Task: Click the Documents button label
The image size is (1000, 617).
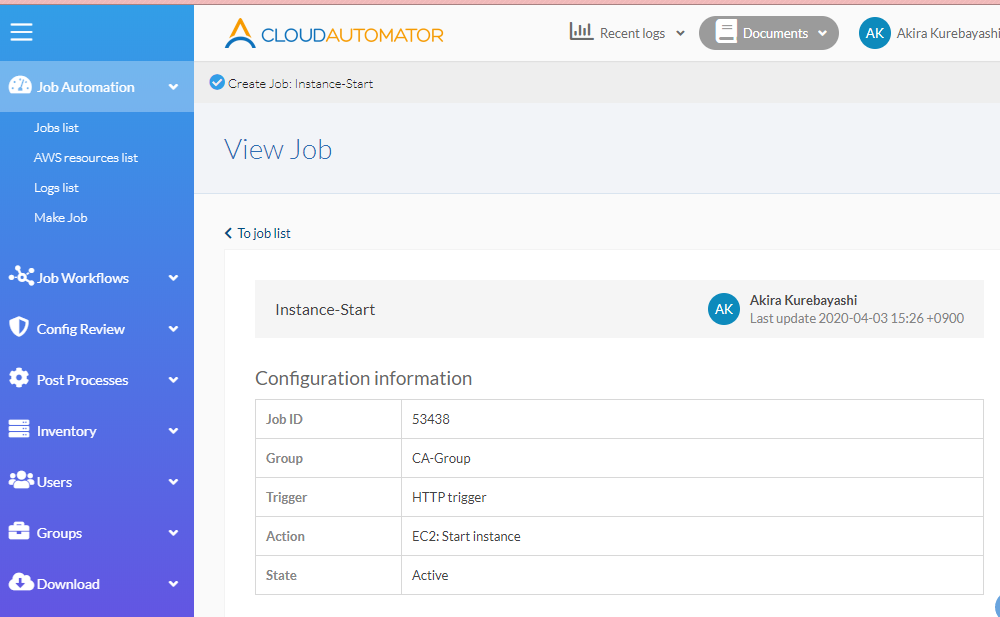Action: click(776, 33)
